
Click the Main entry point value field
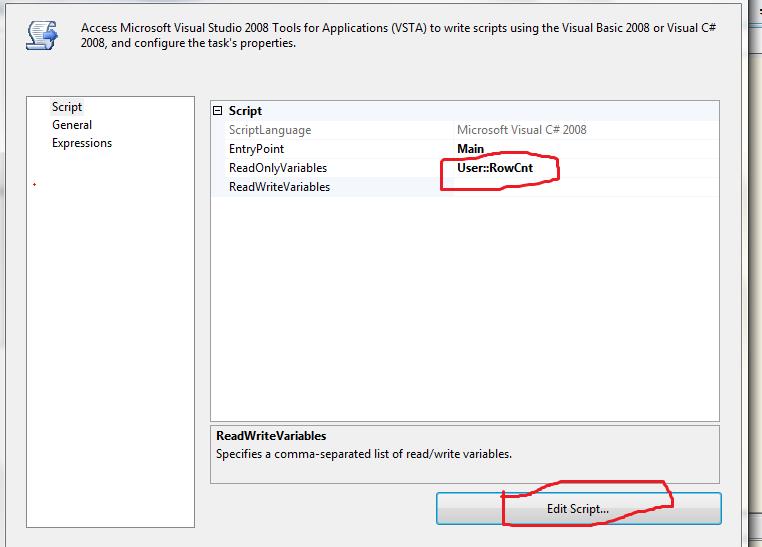click(x=471, y=149)
